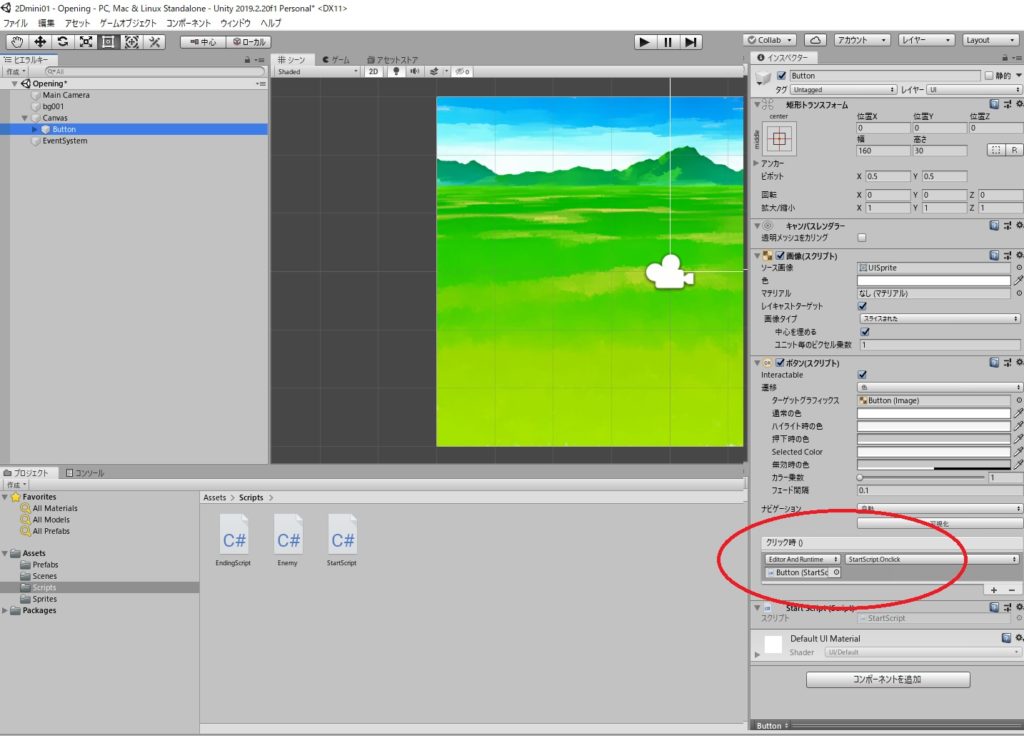Open the custom editor tools icon
This screenshot has width=1024, height=738.
[154, 42]
